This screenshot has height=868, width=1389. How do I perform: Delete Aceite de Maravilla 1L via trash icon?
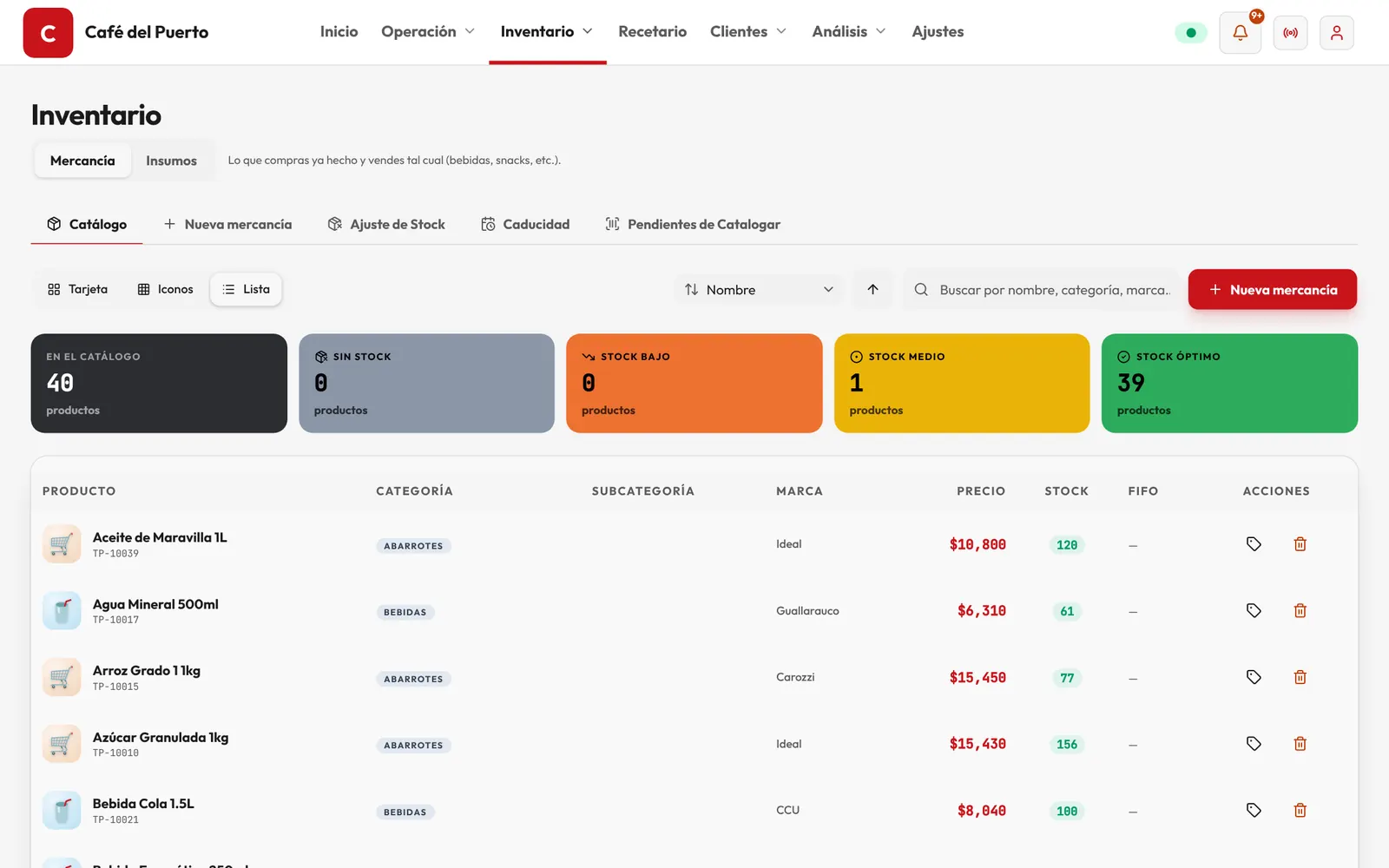[x=1300, y=544]
